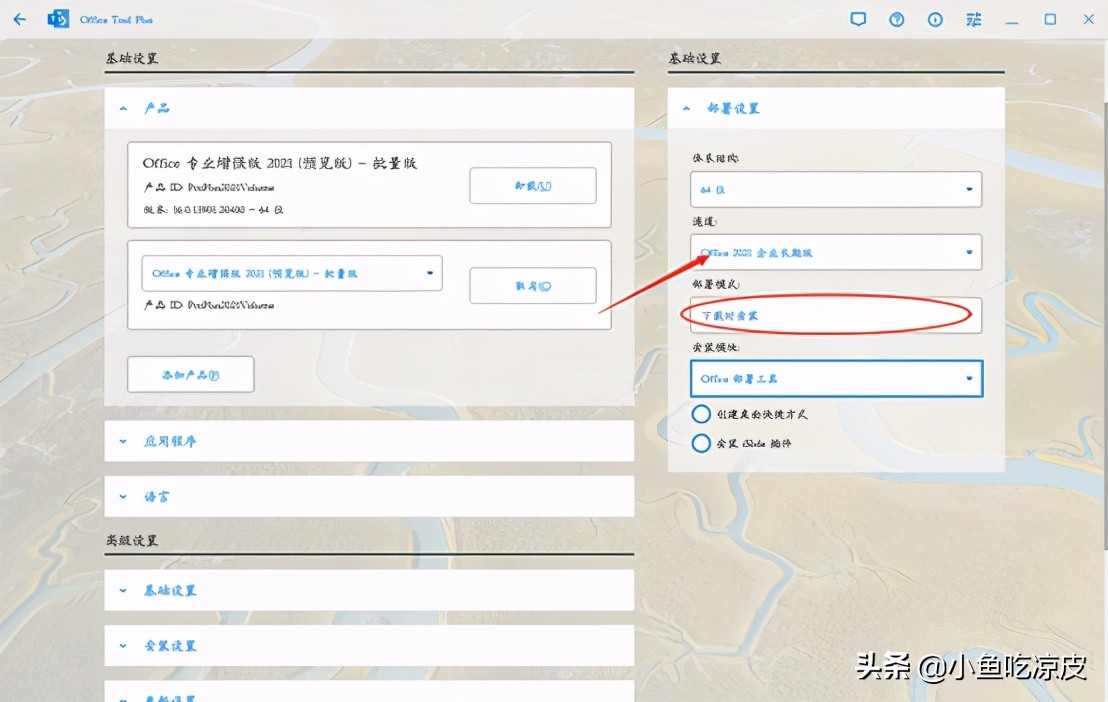The width and height of the screenshot is (1108, 702).
Task: Enable 安装 iSlide 插件 option
Action: tap(701, 443)
